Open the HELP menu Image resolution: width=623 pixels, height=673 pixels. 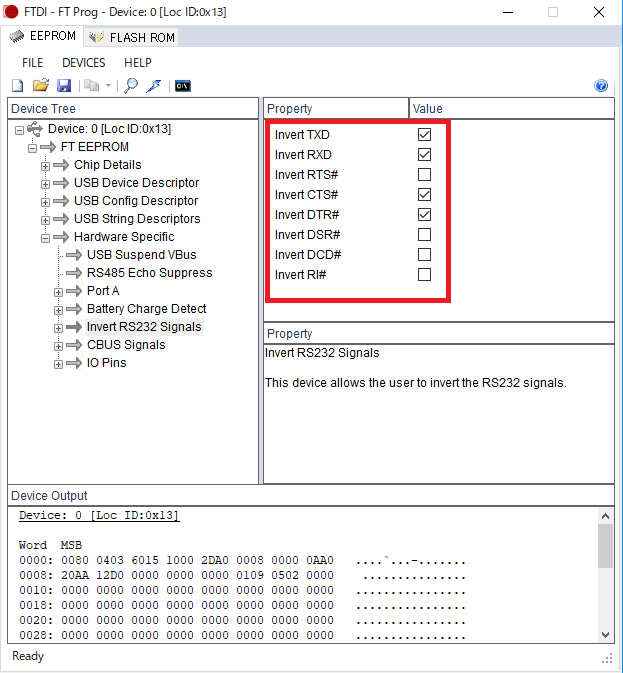click(x=138, y=63)
